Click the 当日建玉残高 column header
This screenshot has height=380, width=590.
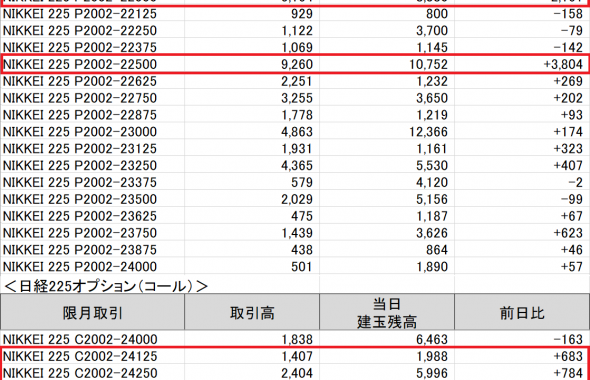[387, 313]
